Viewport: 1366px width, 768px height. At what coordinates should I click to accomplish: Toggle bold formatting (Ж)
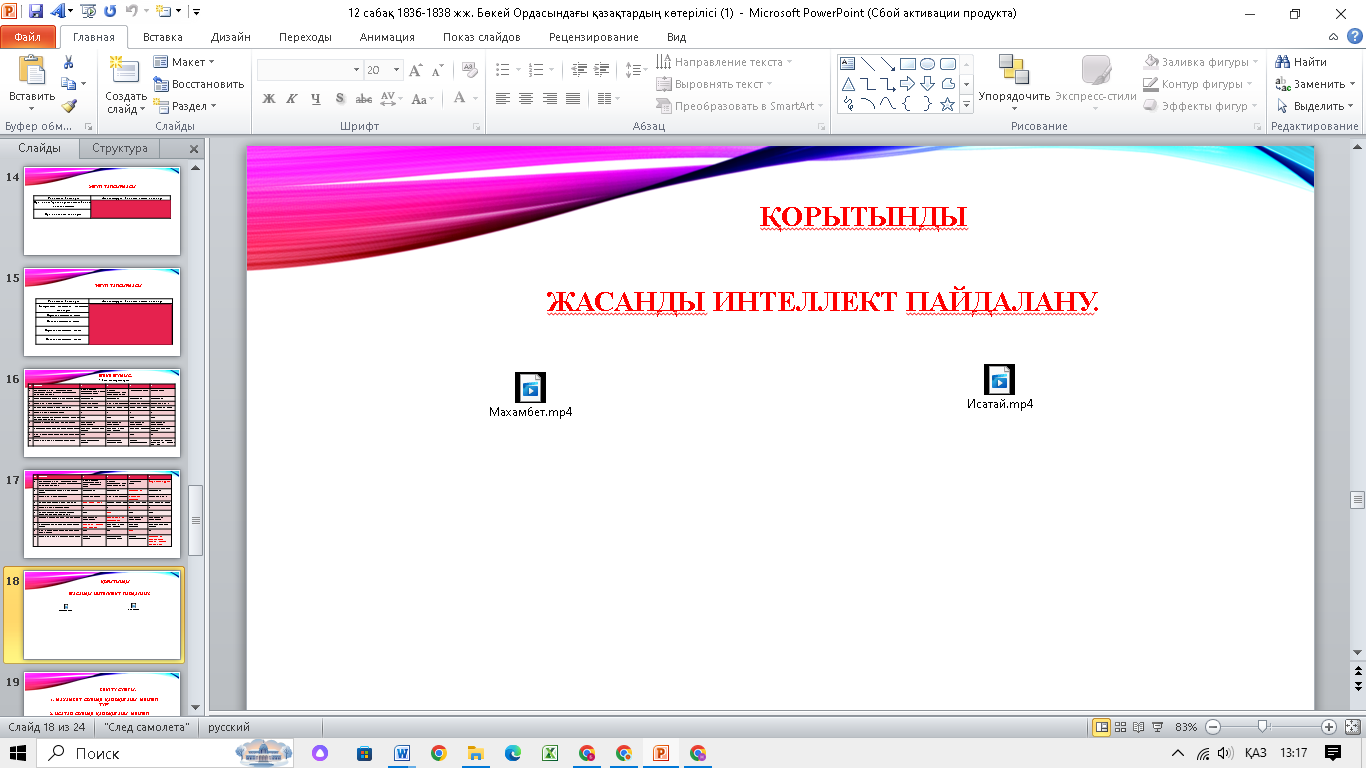pos(268,99)
